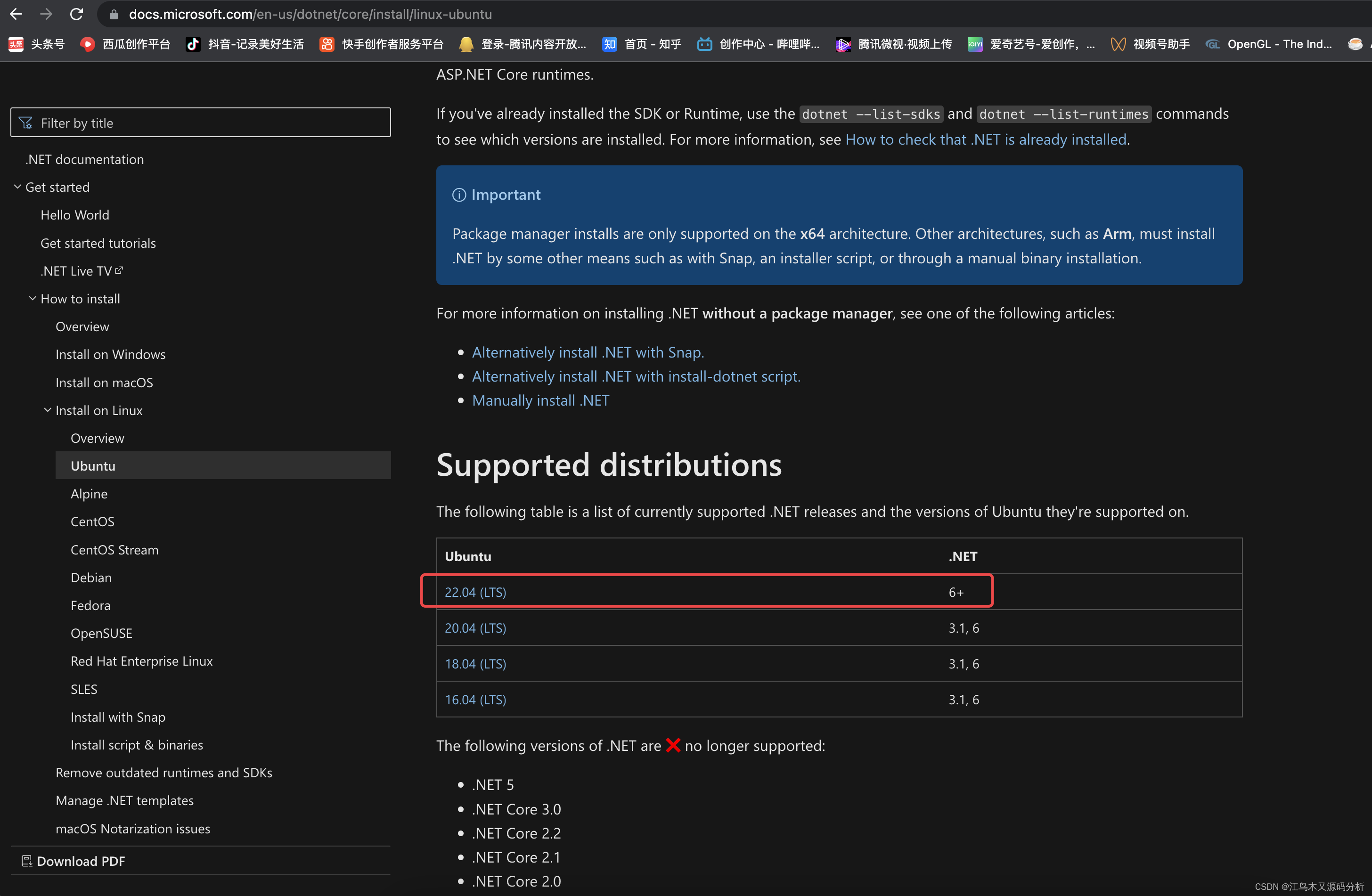
Task: Click the browser forward navigation arrow
Action: click(46, 15)
